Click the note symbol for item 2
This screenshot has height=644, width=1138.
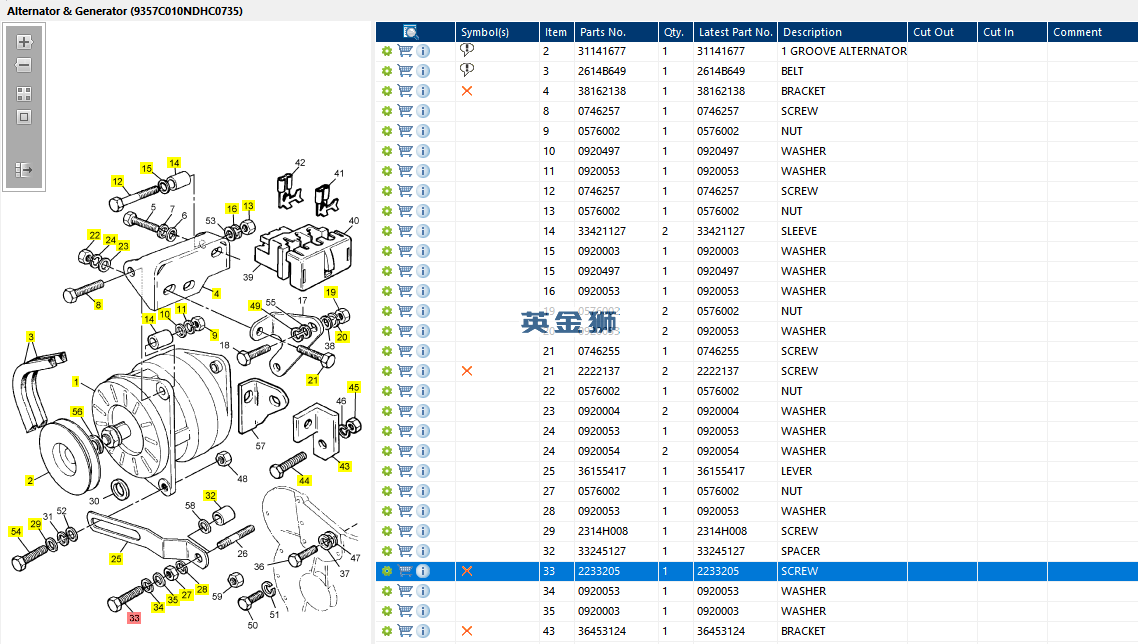(x=467, y=50)
